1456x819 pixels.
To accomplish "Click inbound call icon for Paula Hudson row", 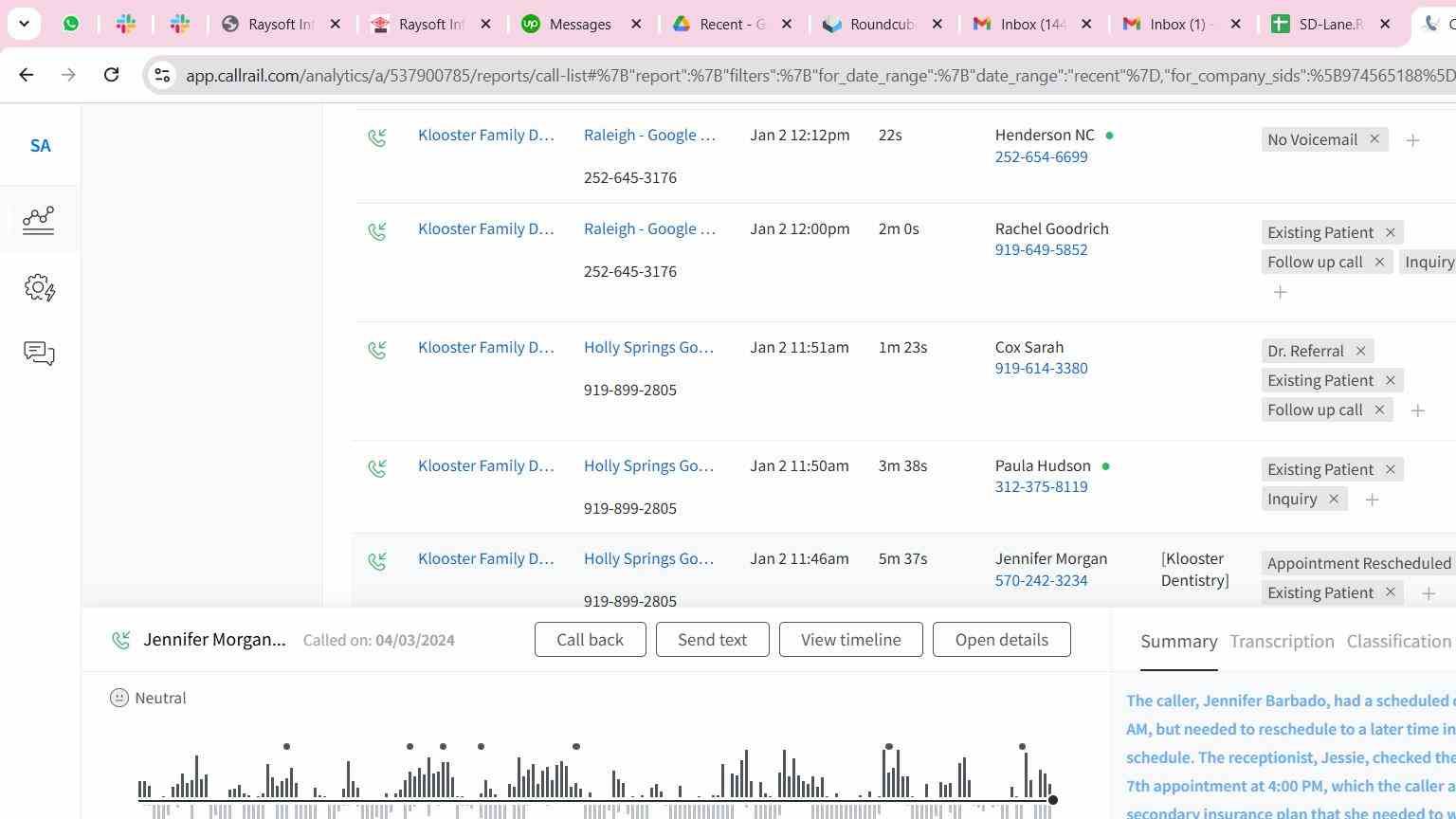I will 377,468.
